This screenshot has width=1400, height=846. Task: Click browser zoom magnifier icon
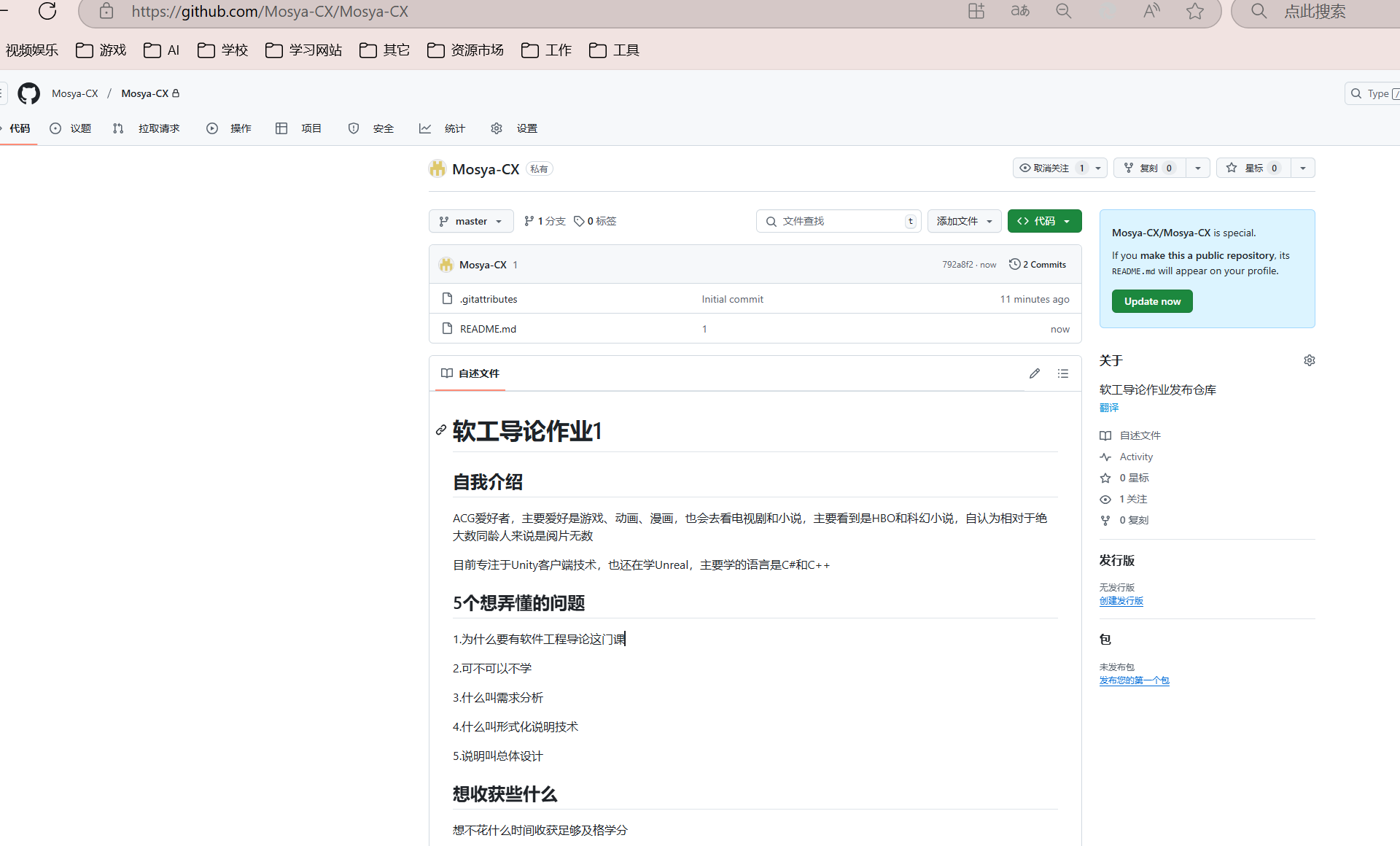[1064, 11]
